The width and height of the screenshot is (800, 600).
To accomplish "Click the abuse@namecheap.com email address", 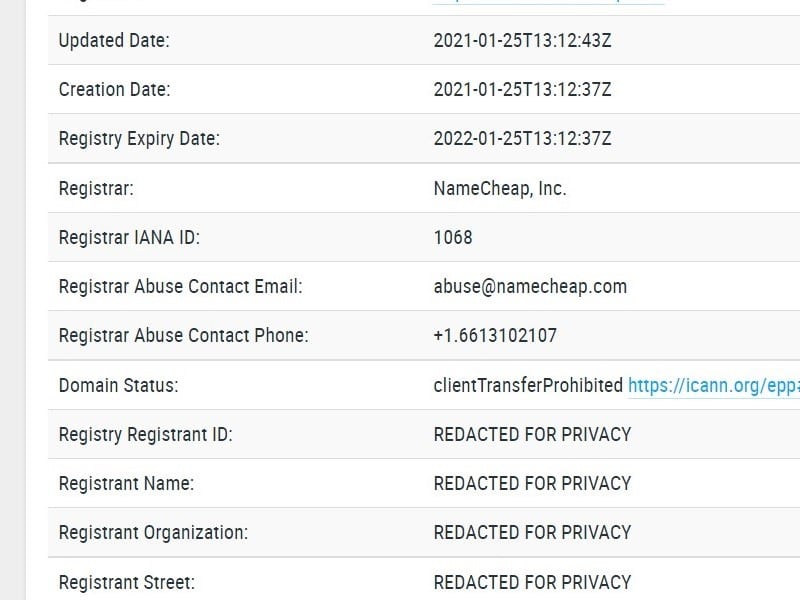I will (530, 286).
